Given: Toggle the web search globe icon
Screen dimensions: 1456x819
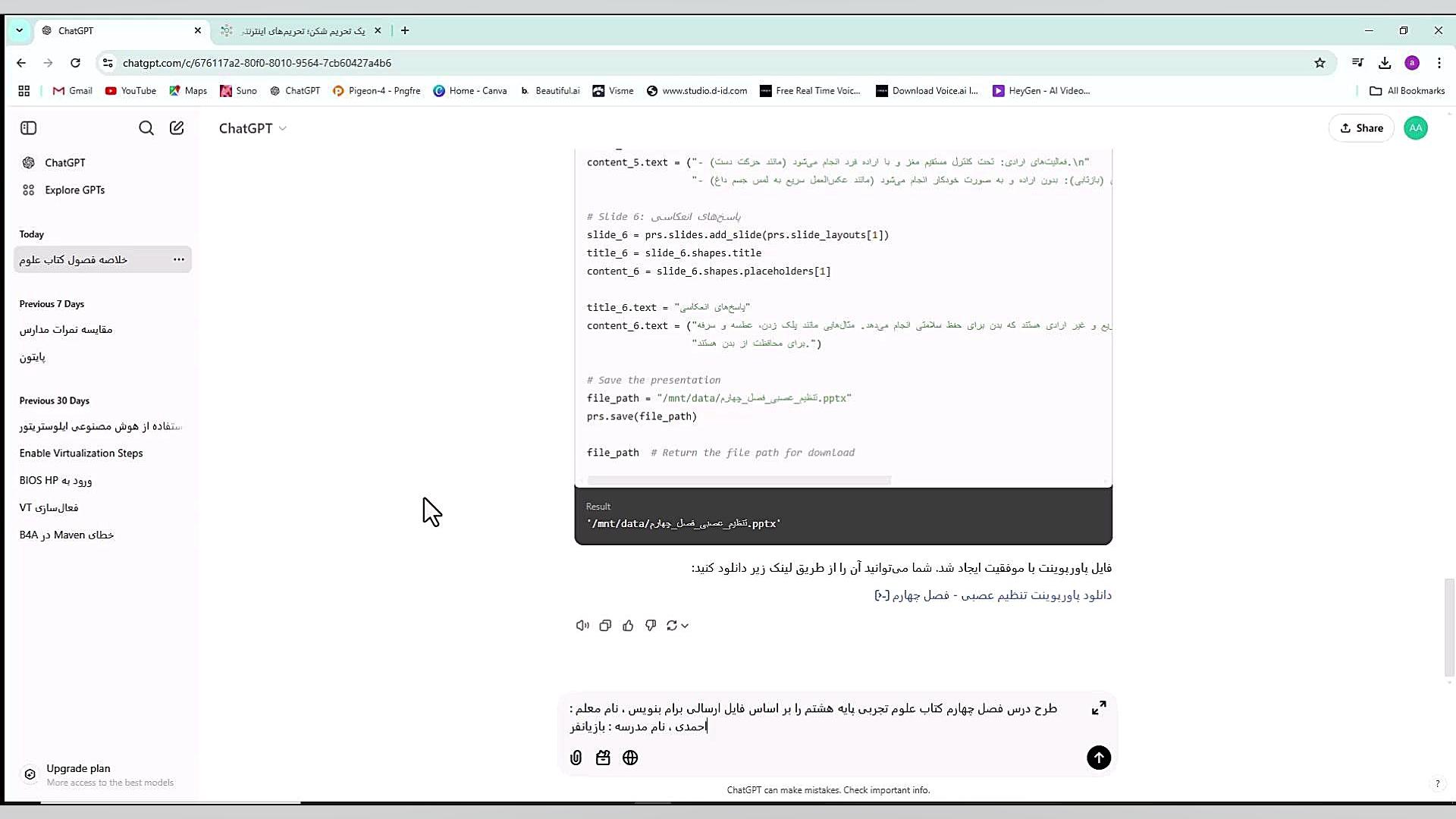Looking at the screenshot, I should (x=630, y=758).
